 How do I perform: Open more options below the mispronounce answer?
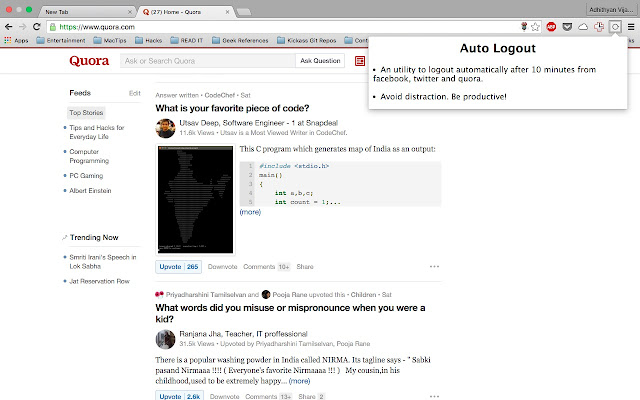pyautogui.click(x=434, y=396)
